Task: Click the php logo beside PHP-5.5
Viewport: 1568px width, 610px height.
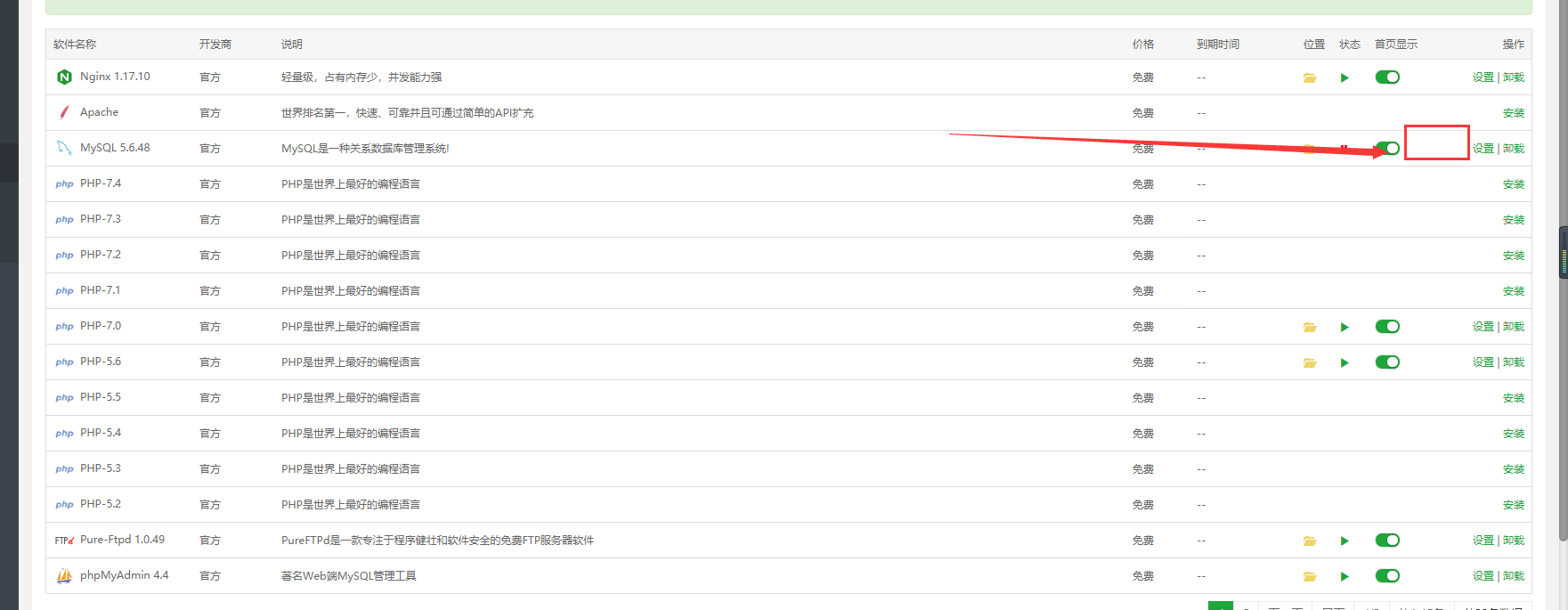Action: tap(64, 398)
